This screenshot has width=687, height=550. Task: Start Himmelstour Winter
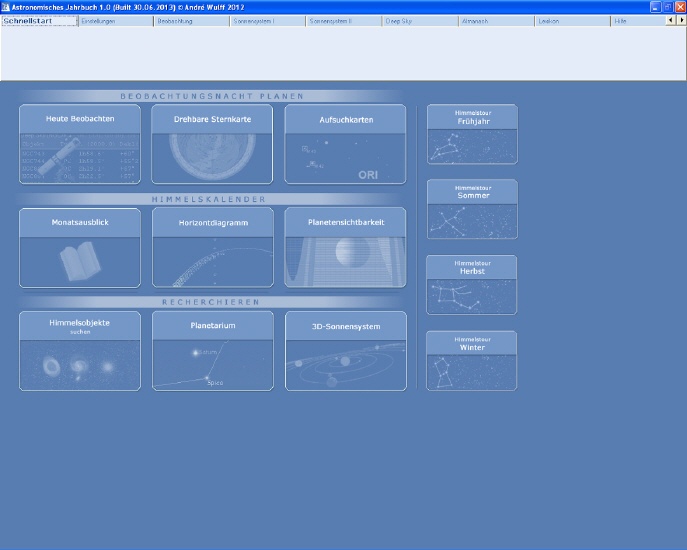pyautogui.click(x=472, y=360)
